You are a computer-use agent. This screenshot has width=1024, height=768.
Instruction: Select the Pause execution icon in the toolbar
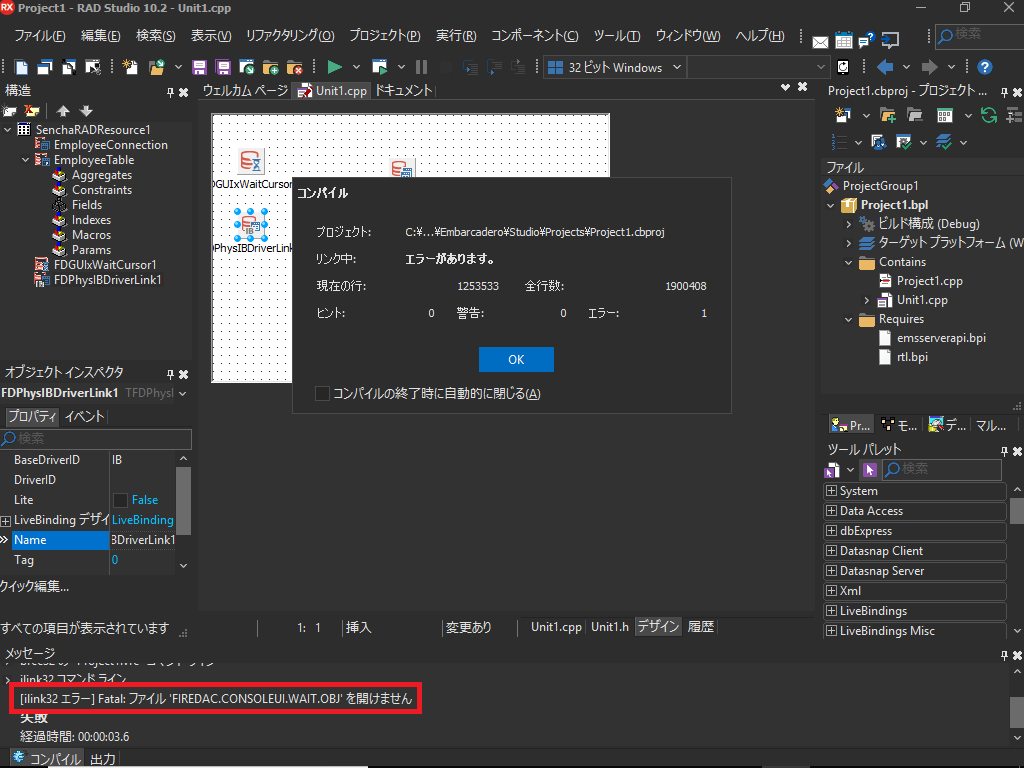(x=421, y=67)
